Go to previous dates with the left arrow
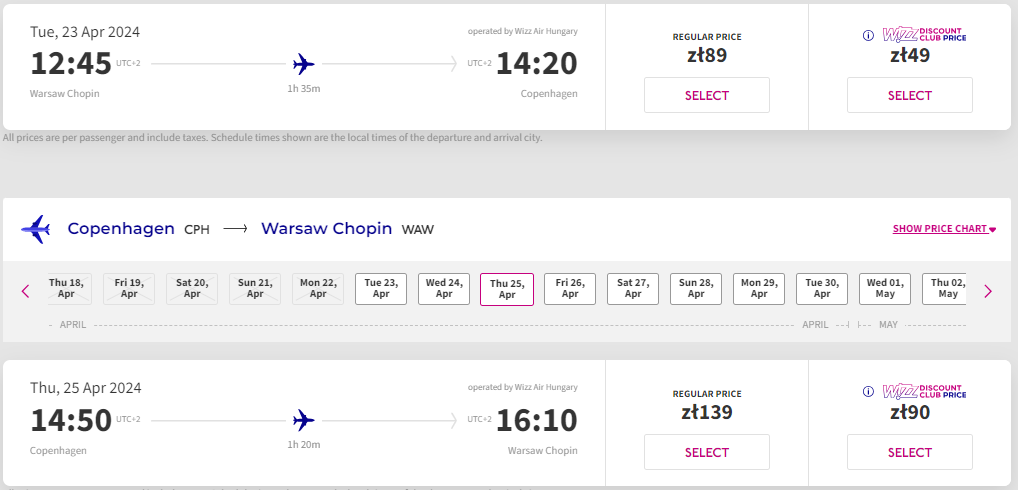 click(26, 291)
